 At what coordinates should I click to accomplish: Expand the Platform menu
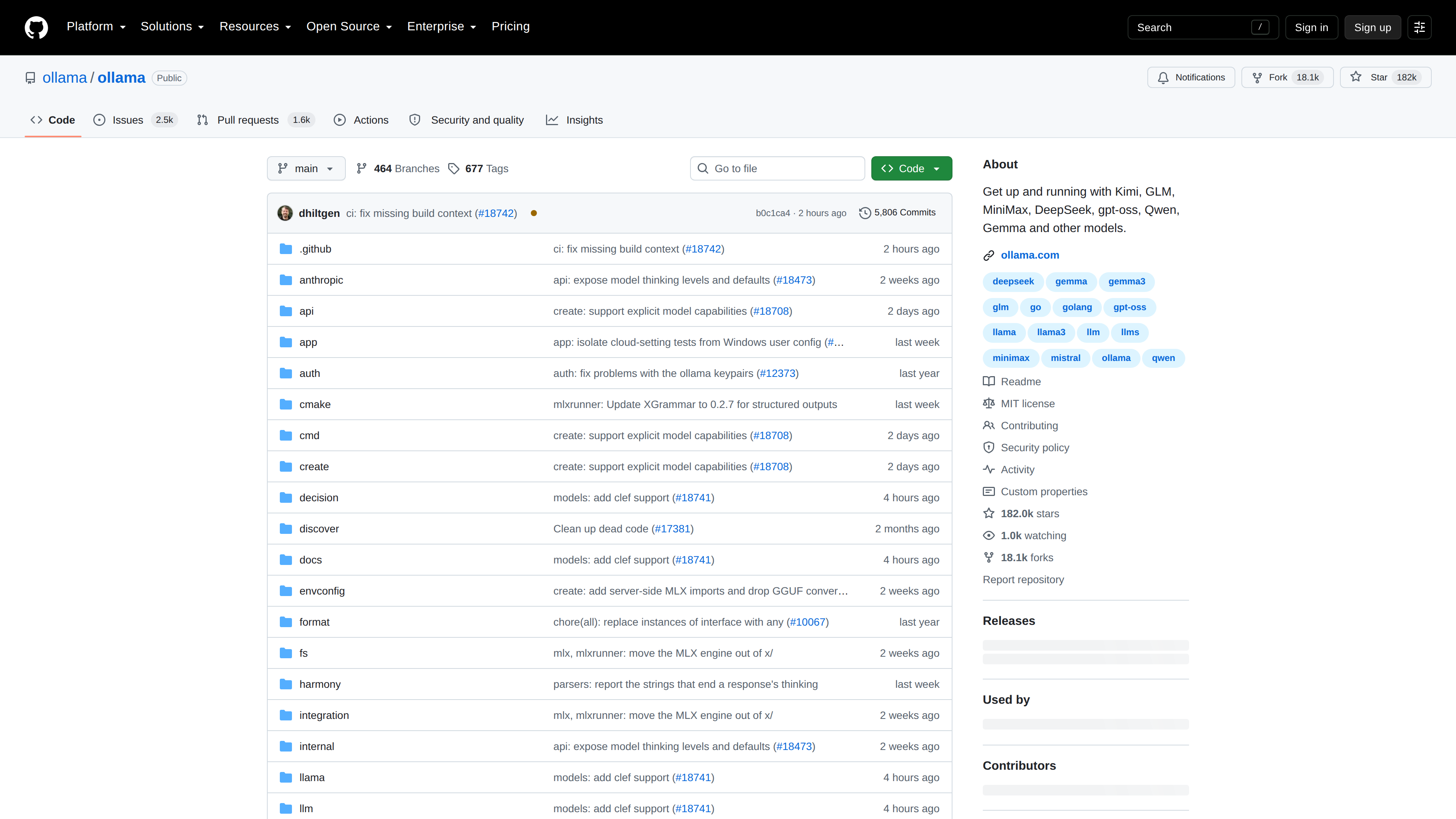pos(96,27)
